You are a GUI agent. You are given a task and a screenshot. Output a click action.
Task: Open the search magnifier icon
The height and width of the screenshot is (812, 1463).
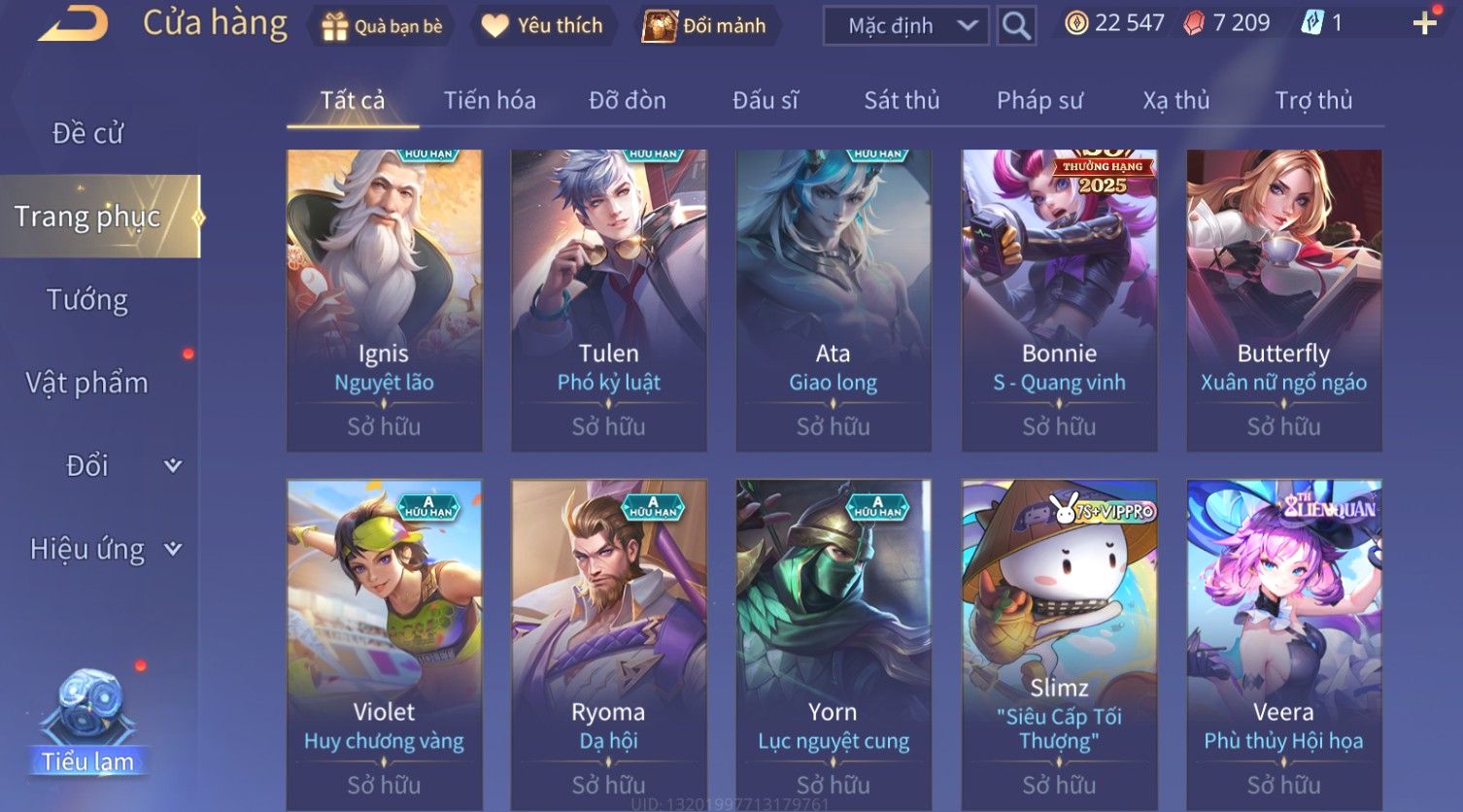tap(1016, 25)
